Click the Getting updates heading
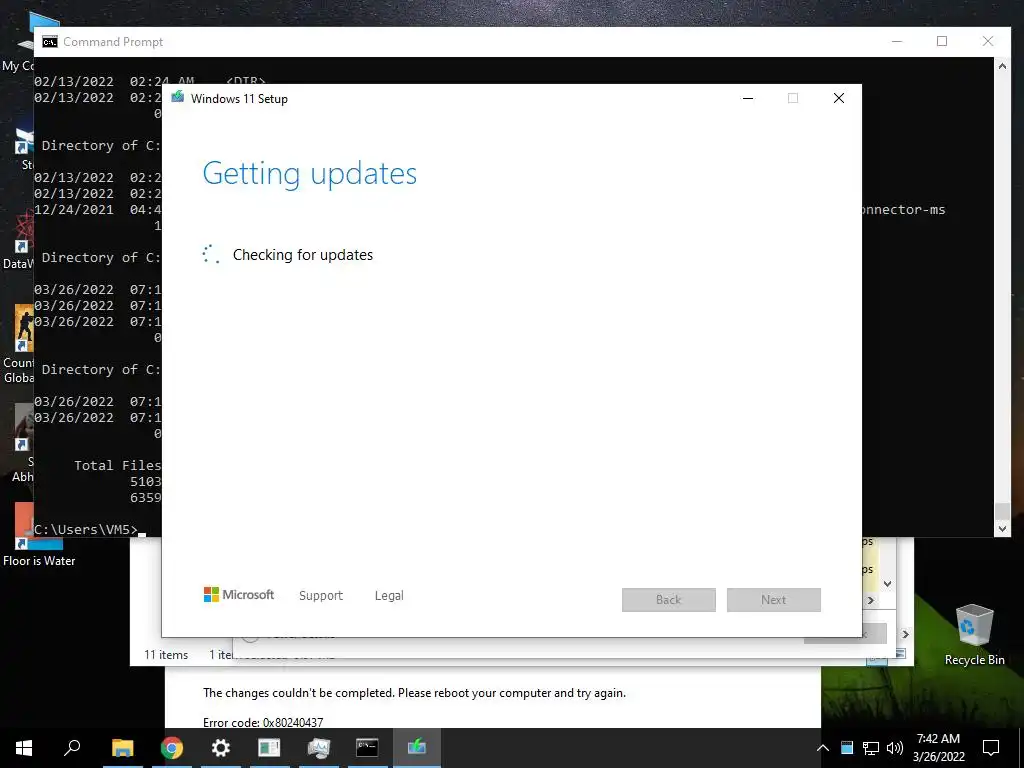The width and height of the screenshot is (1024, 768). [x=310, y=173]
